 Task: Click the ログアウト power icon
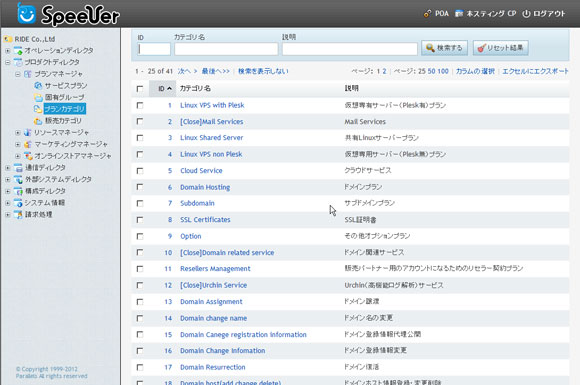526,14
